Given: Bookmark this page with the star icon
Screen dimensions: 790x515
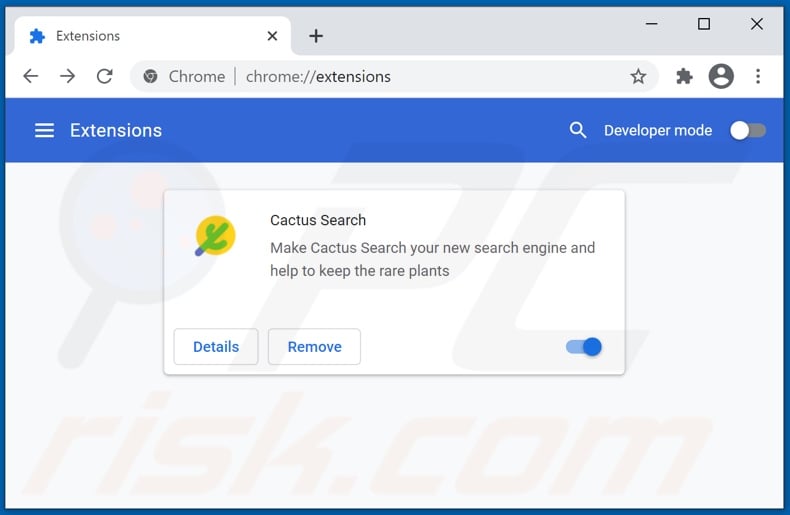Looking at the screenshot, I should (638, 77).
